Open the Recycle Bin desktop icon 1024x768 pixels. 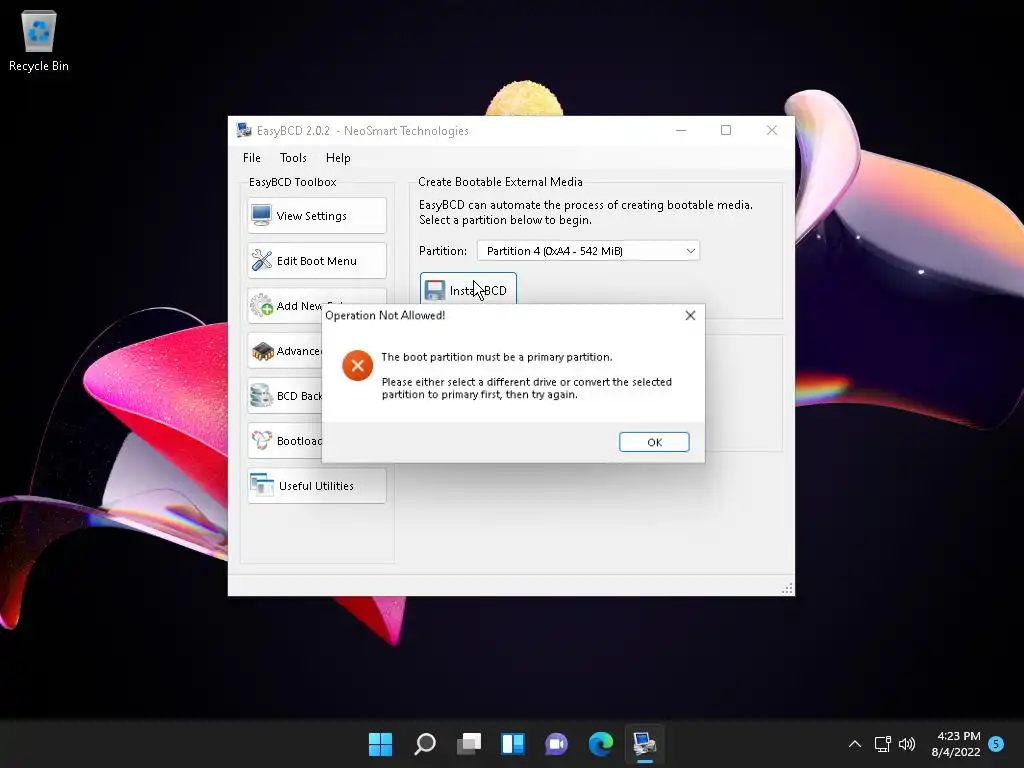click(x=39, y=40)
